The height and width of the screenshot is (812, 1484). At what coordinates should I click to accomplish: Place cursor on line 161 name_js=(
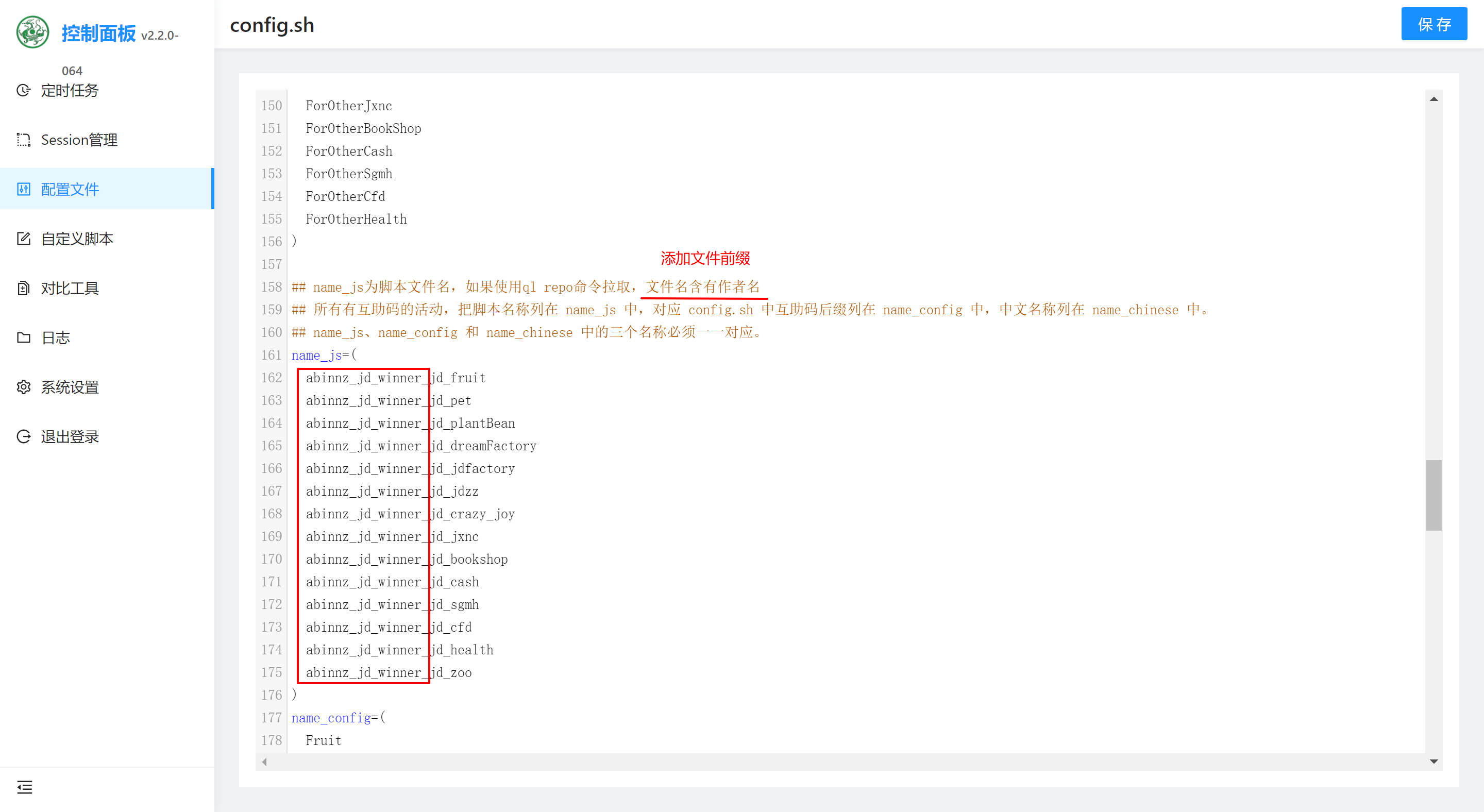click(324, 356)
